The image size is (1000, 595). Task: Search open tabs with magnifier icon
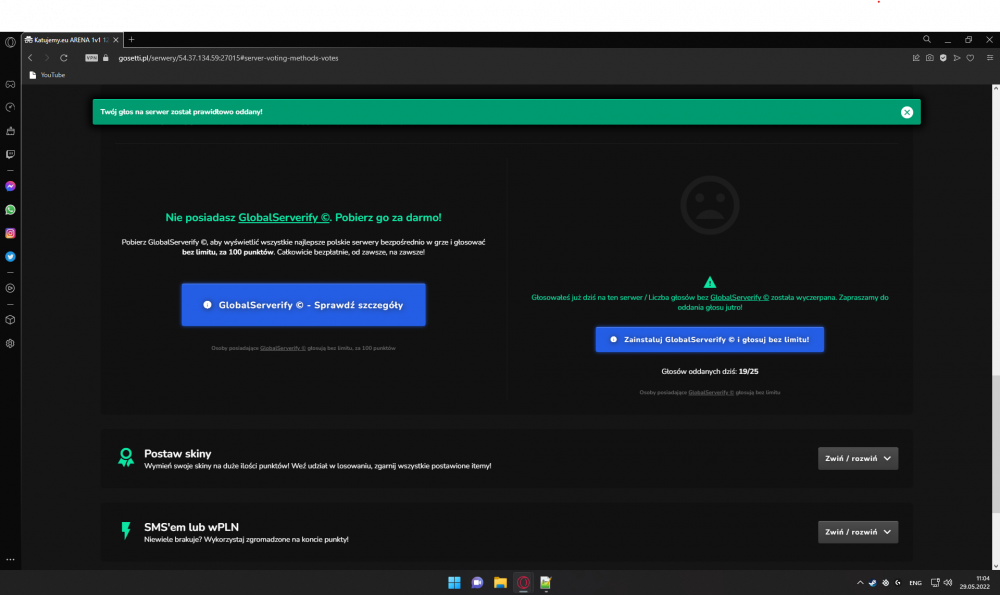pos(927,40)
